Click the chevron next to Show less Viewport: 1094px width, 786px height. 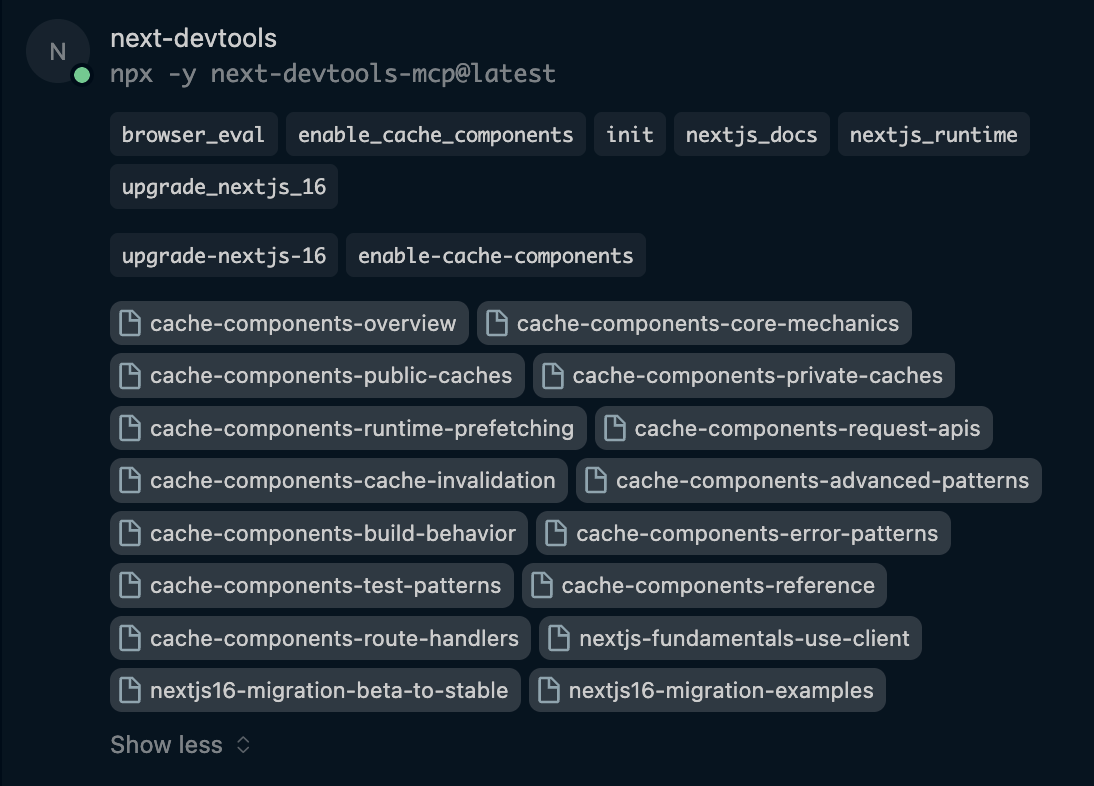click(x=242, y=744)
